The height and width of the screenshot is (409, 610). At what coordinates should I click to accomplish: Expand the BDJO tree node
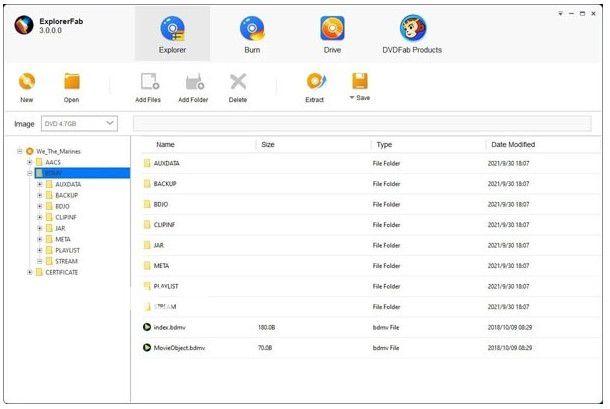[39, 206]
